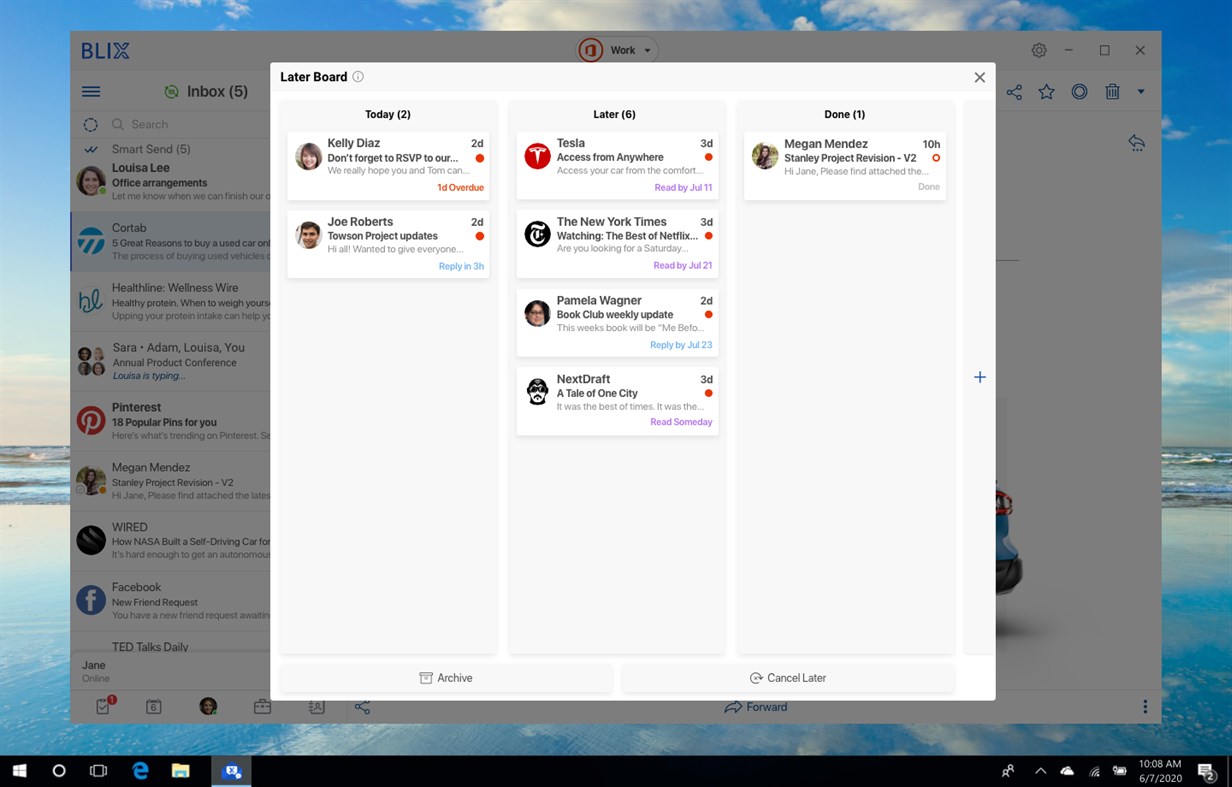
Task: Open the Contacts list icon
Action: point(316,706)
